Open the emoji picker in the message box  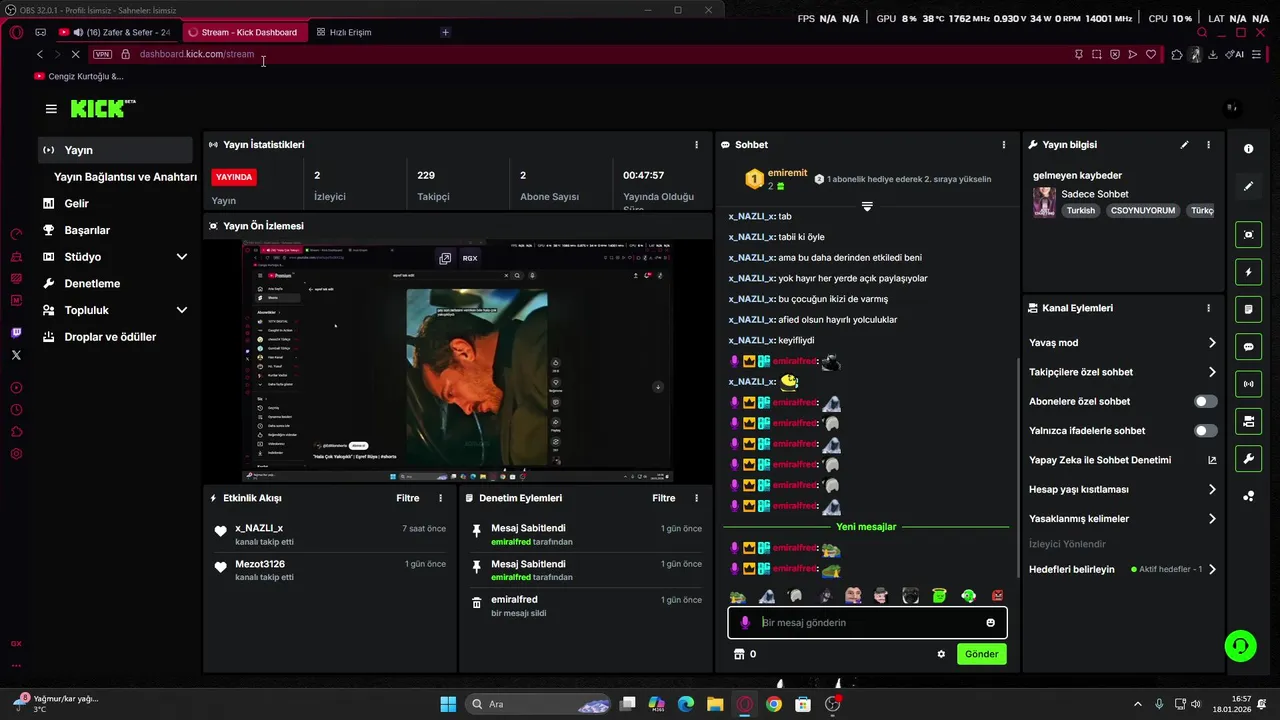tap(990, 623)
